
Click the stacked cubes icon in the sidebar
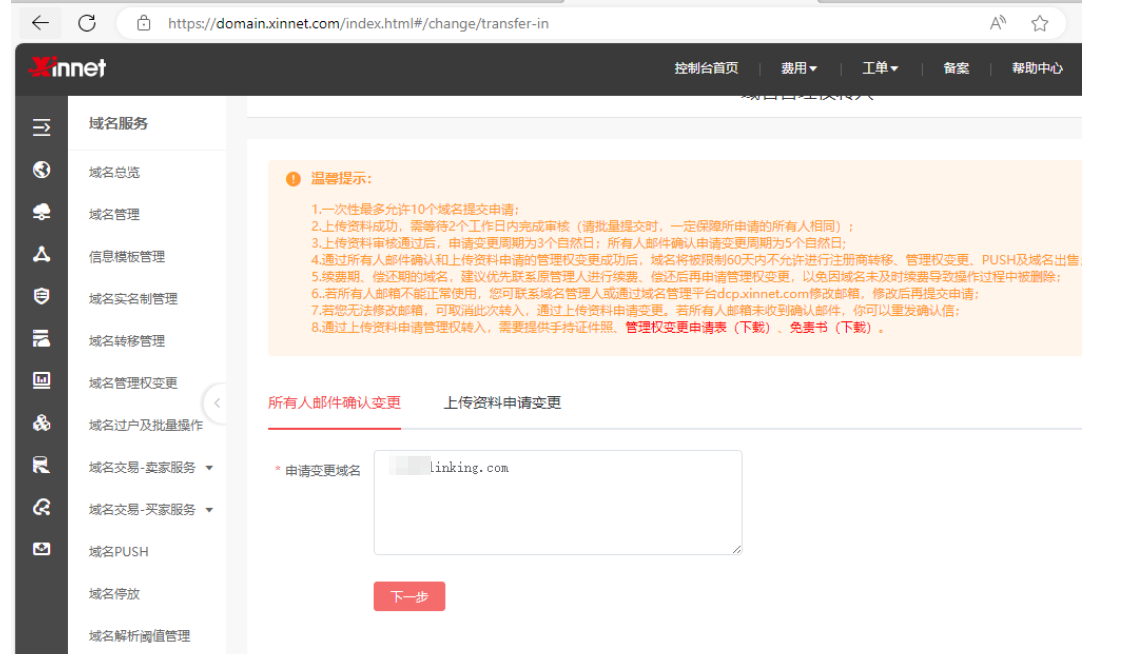41,424
